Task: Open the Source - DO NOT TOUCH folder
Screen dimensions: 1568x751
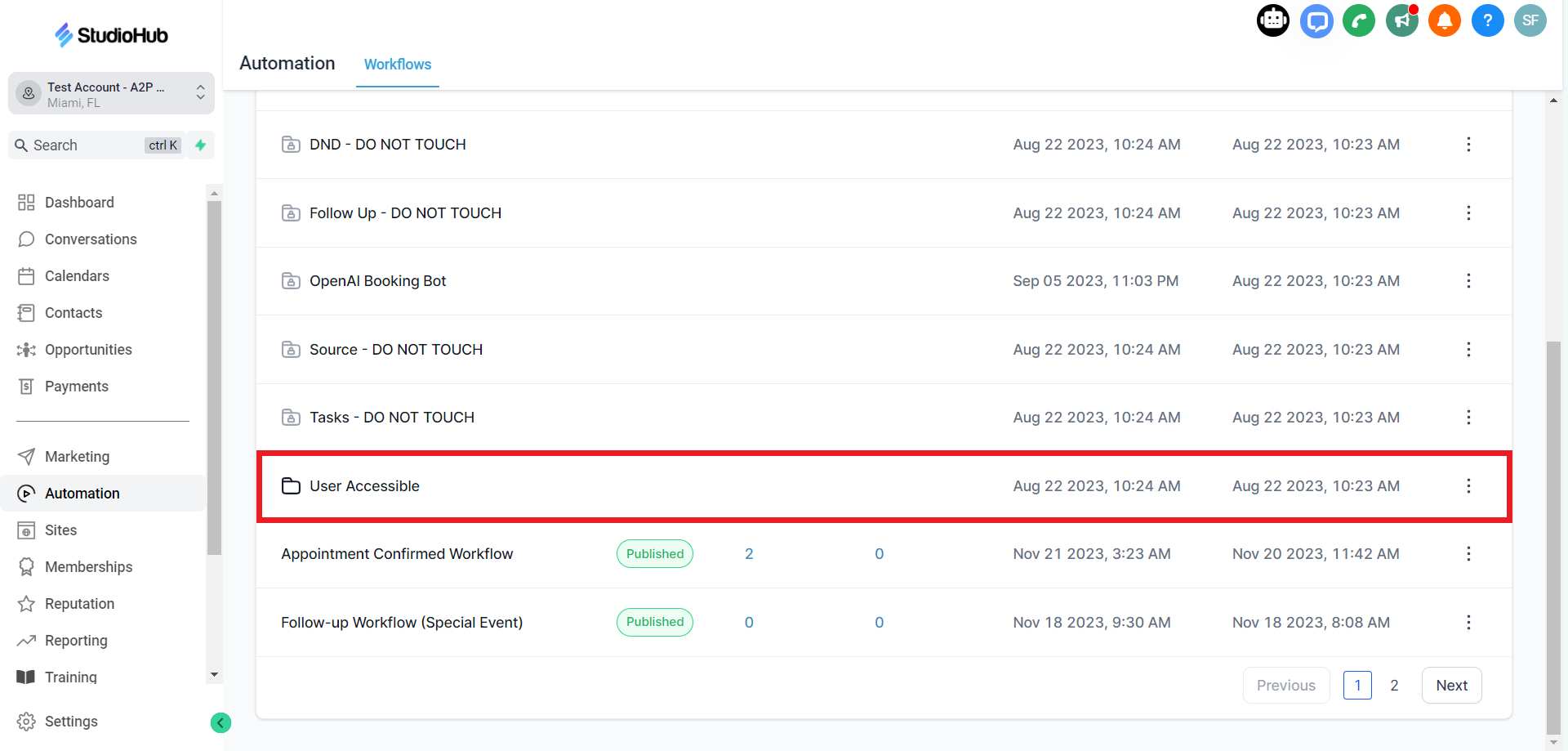Action: pyautogui.click(x=396, y=349)
